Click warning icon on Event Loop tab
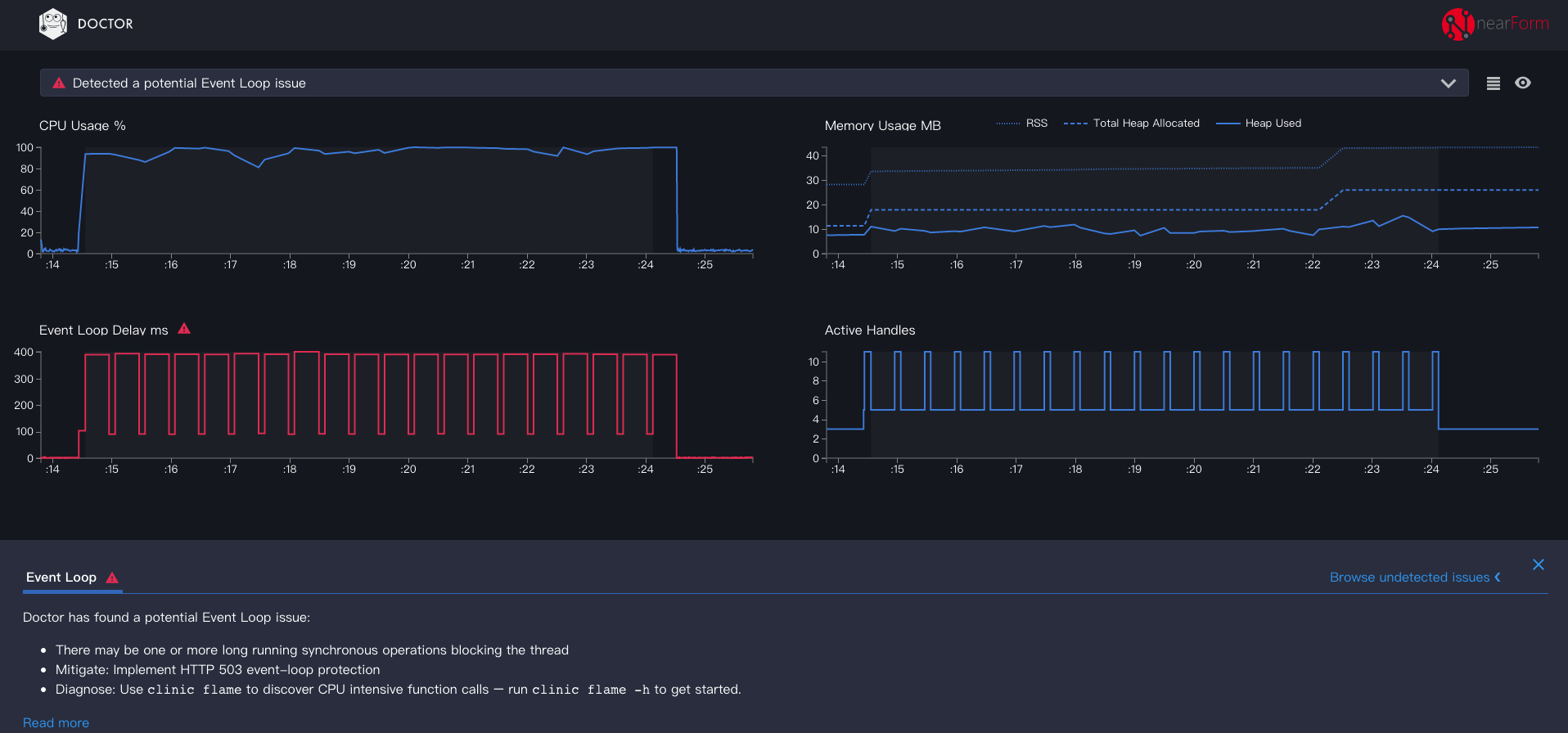 click(x=112, y=578)
